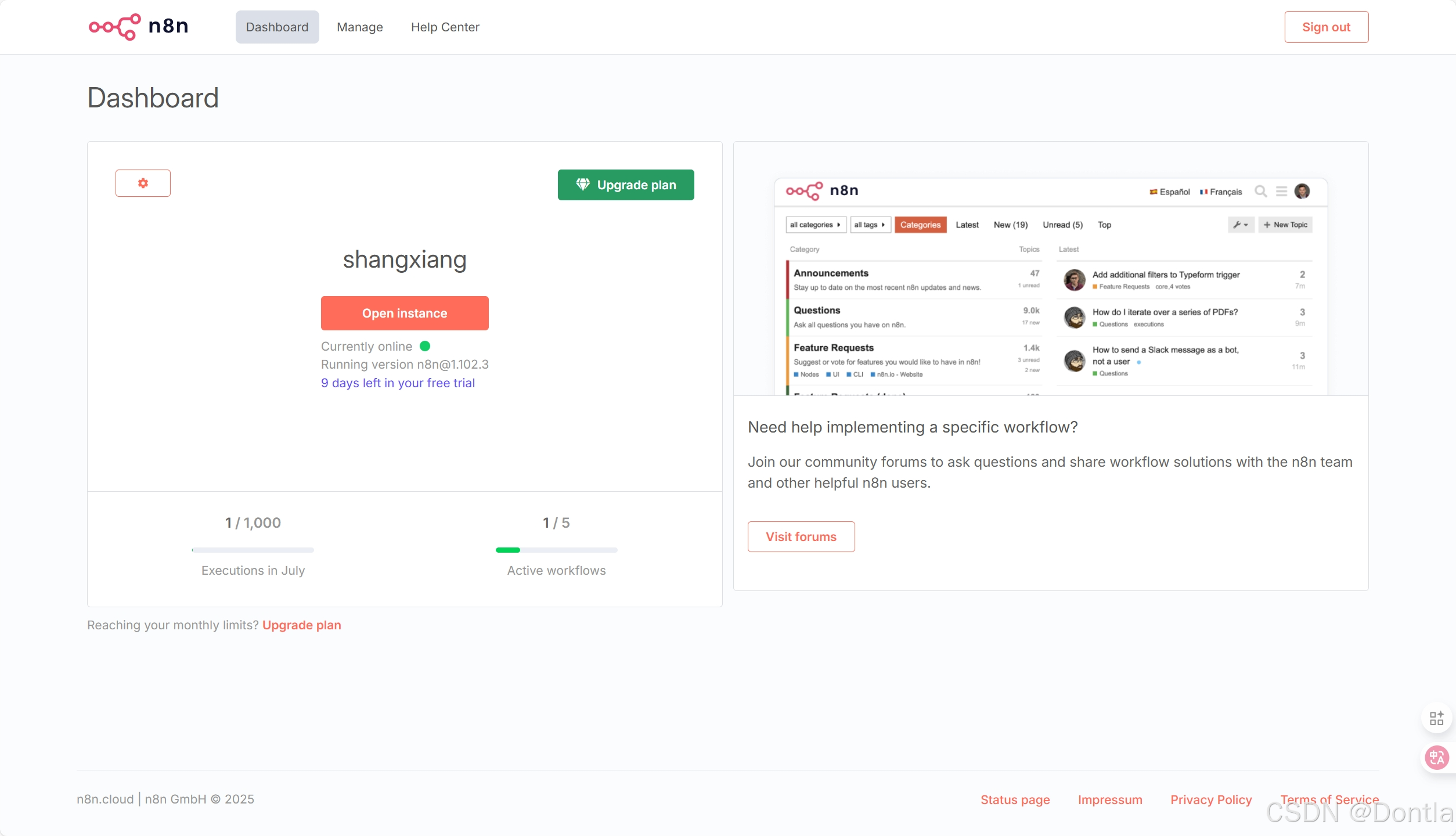
Task: Click Reaching your monthly limits text
Action: coord(173,625)
